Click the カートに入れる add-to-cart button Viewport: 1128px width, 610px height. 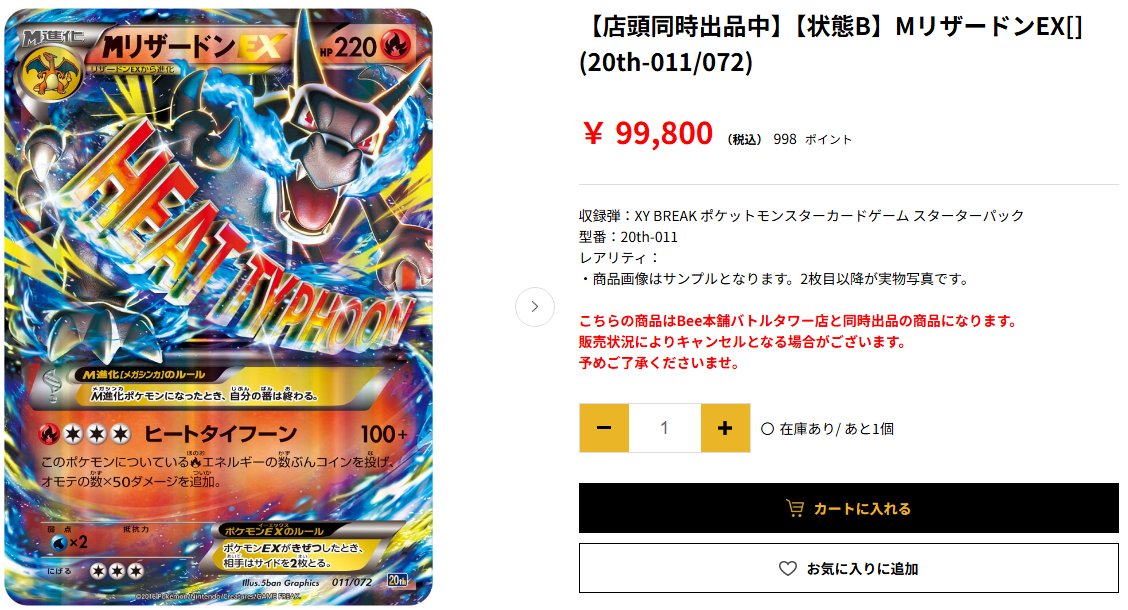849,508
